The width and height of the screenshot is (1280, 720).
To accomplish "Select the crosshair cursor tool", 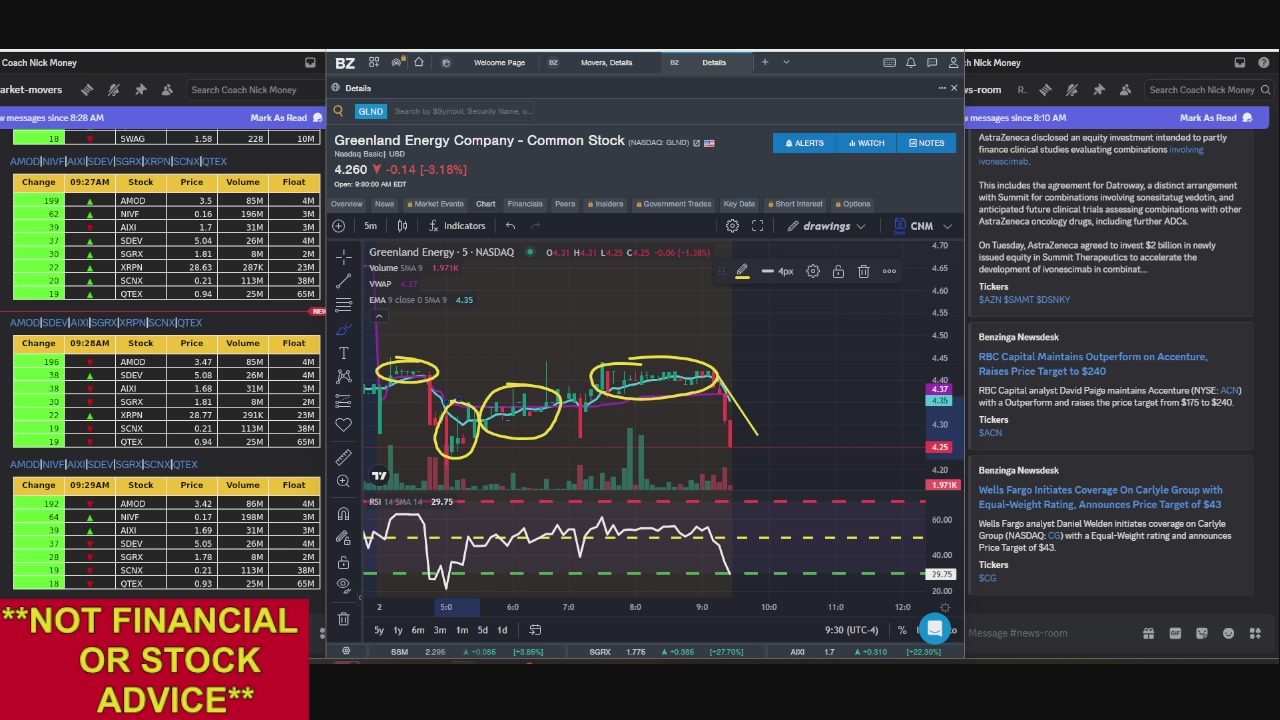I will (343, 257).
